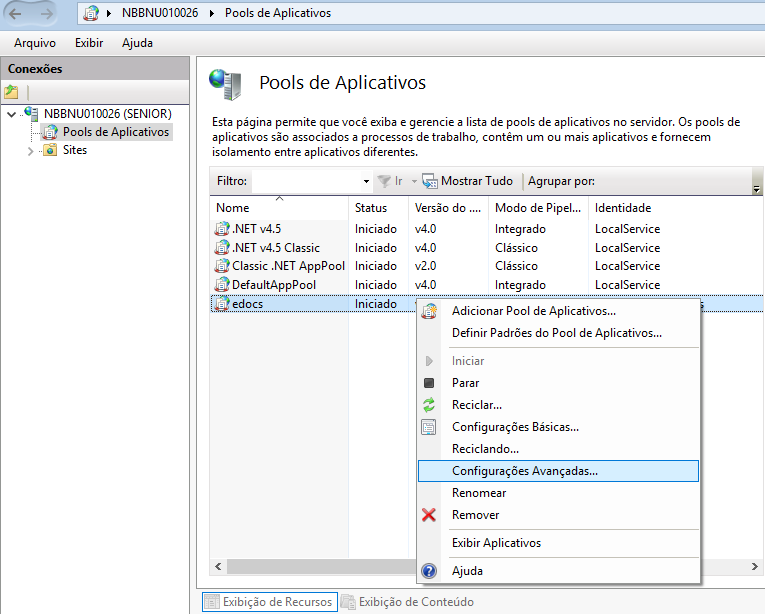
Task: Click the Exibição de Conteúdo icon
Action: click(348, 602)
